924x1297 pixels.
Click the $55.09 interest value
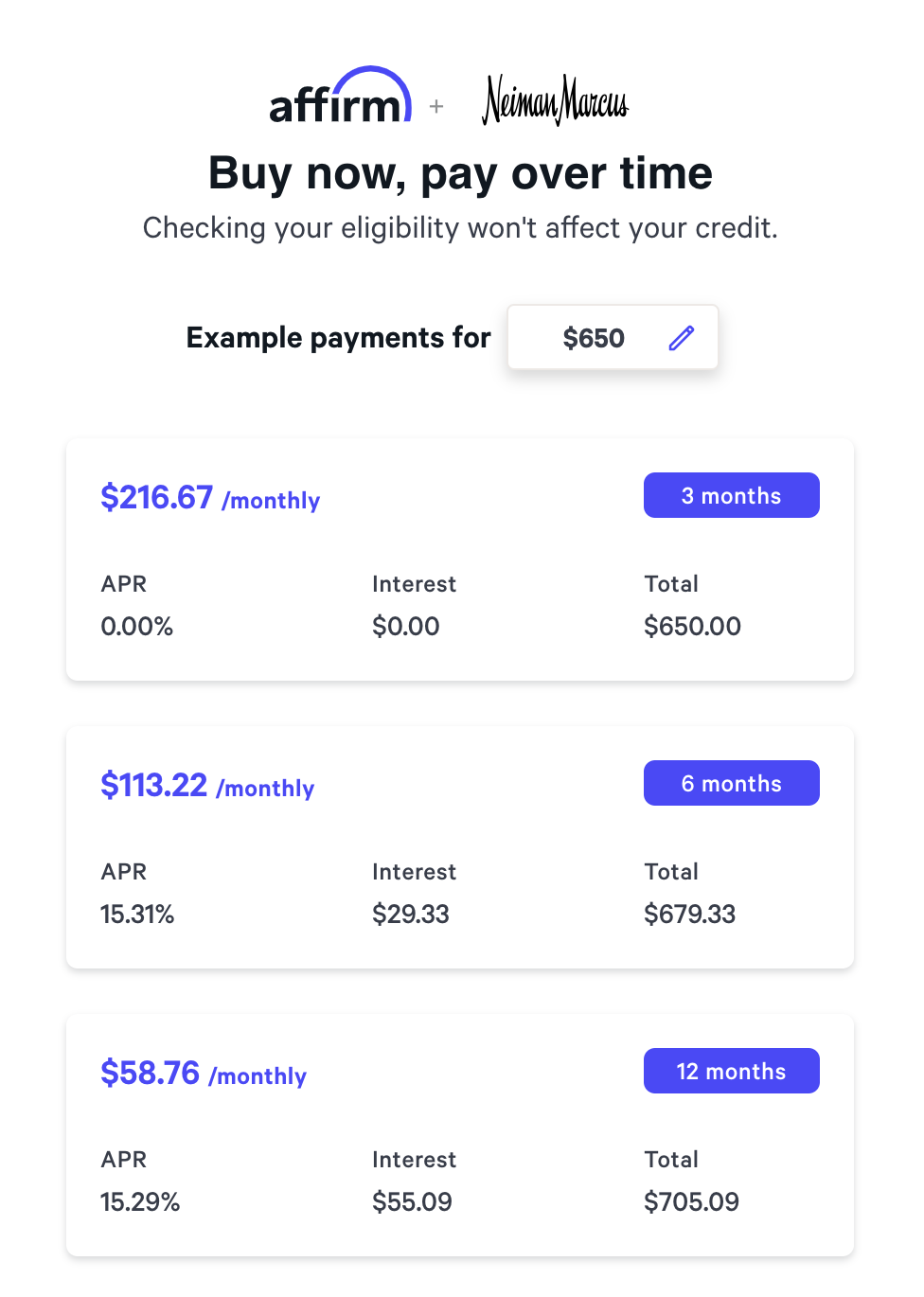(x=412, y=1201)
